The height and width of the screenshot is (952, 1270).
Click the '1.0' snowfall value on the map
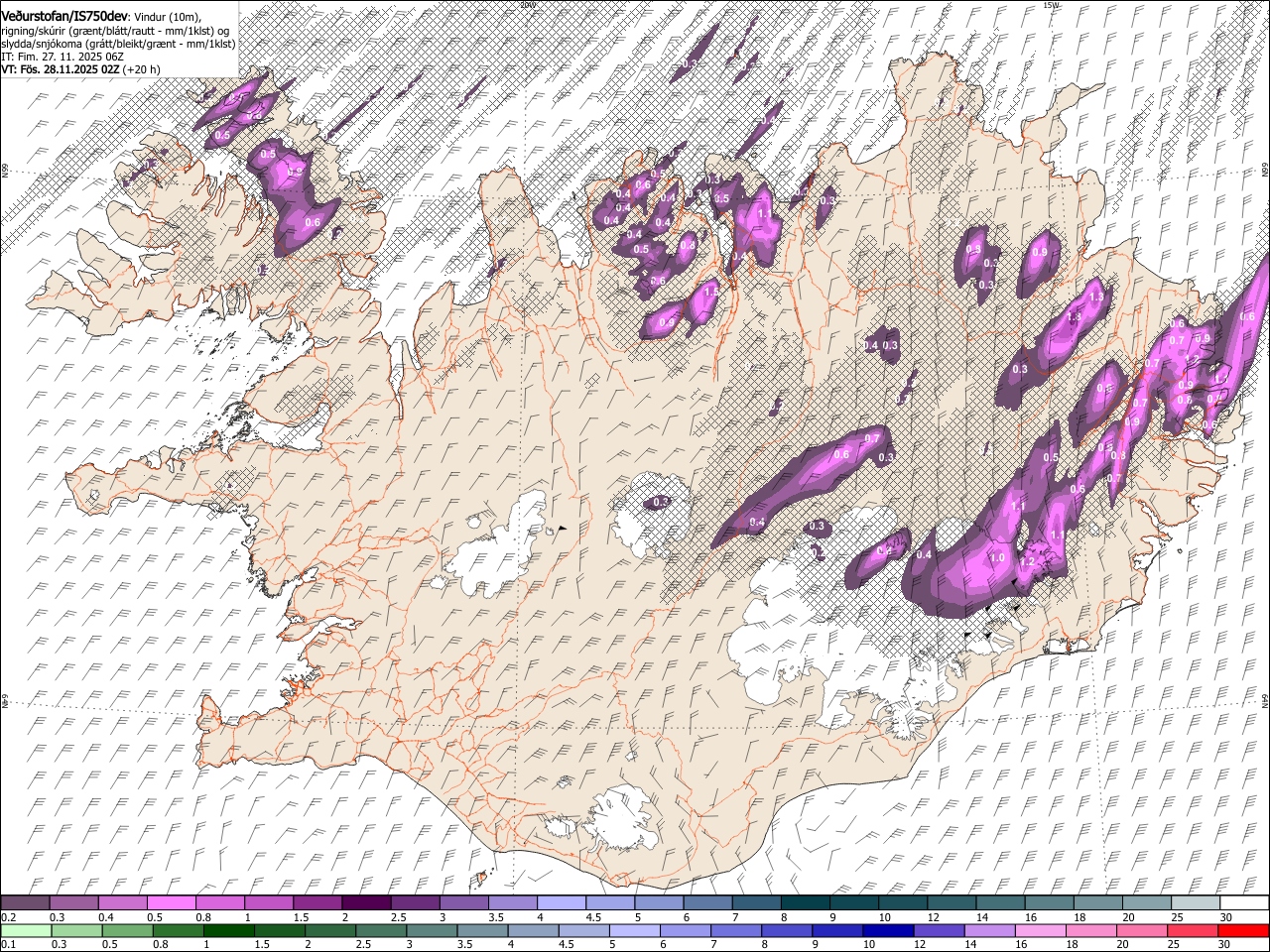click(x=997, y=558)
